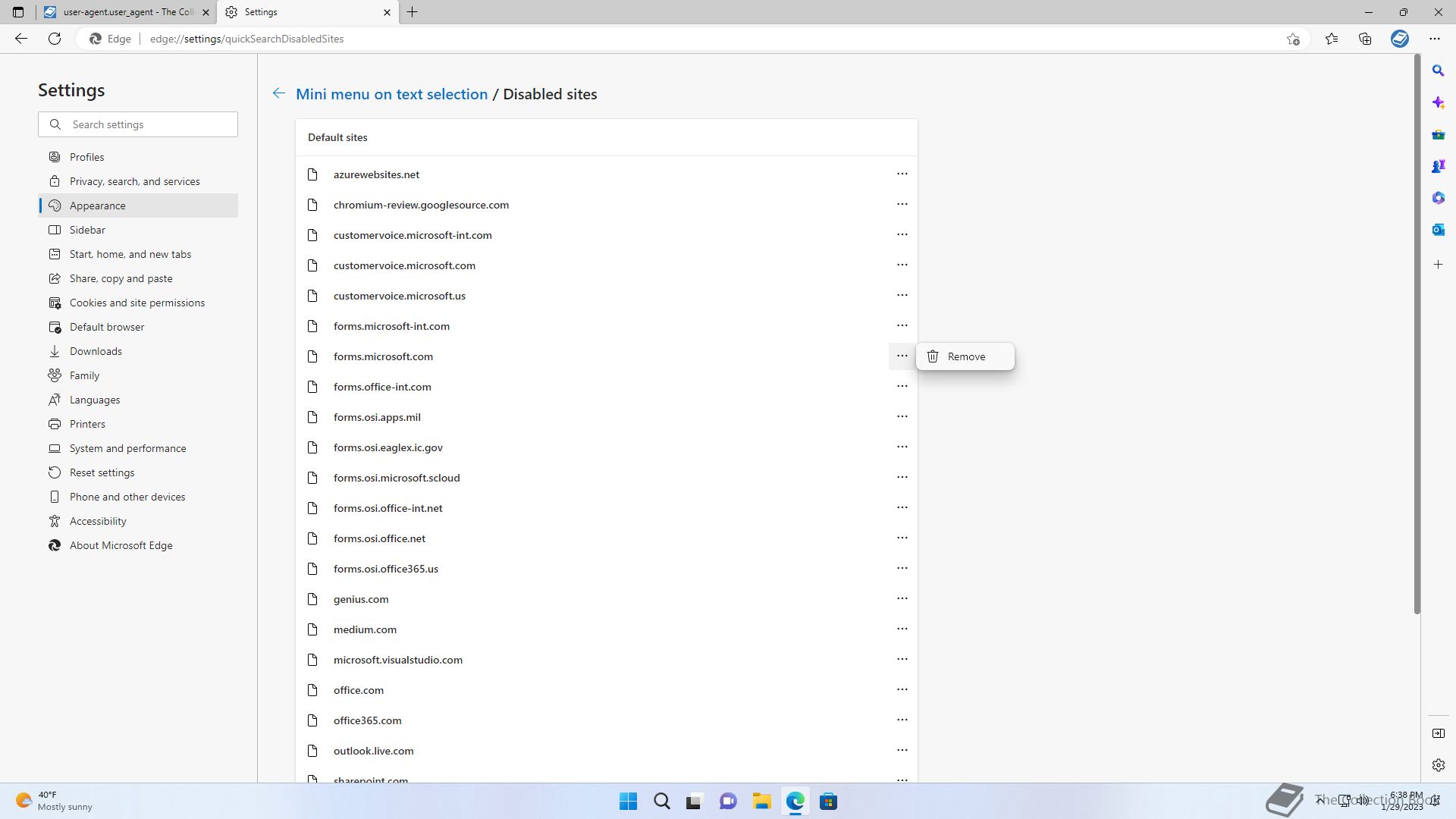Open sidebar Discover sparkle icon

tap(1438, 102)
